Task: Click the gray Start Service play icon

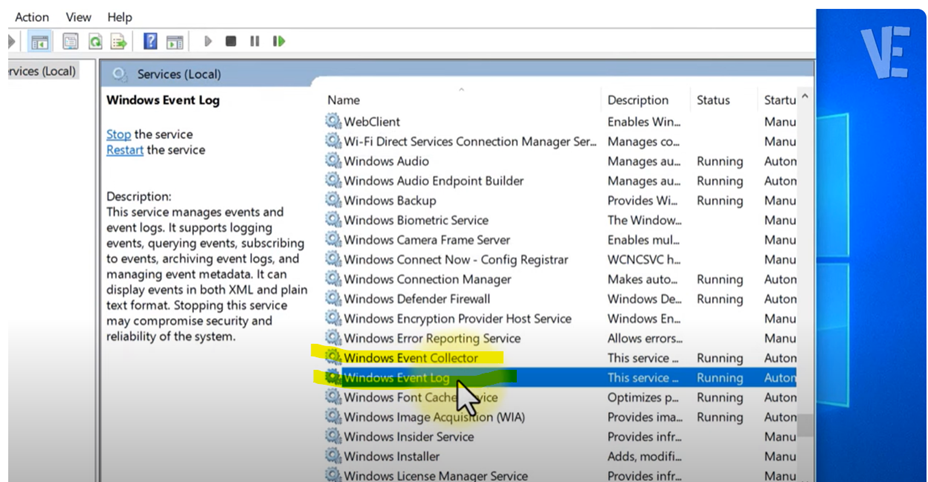Action: pos(208,41)
